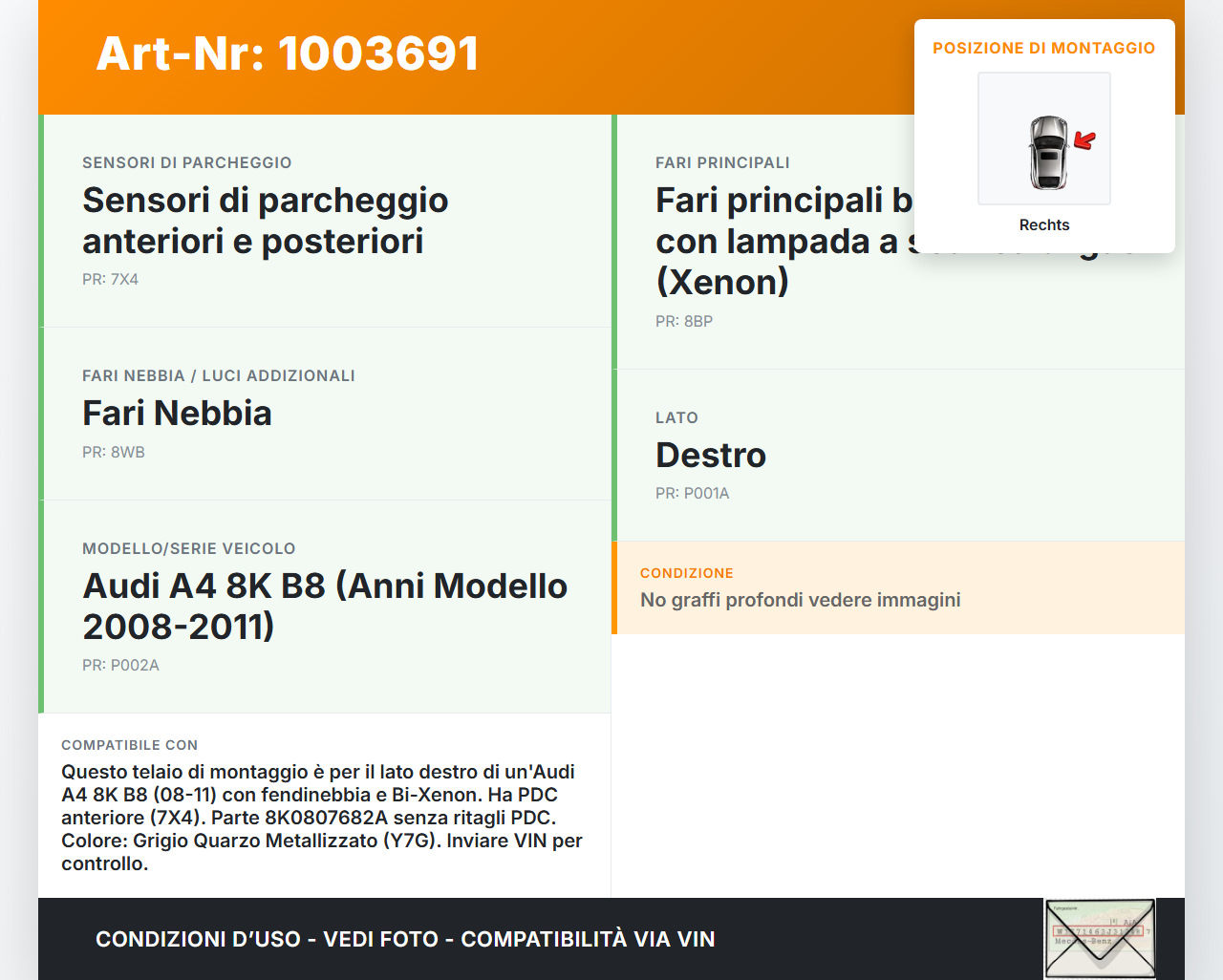This screenshot has width=1223, height=980.
Task: Open the SENSORI DI PARCHEGGIO category label
Action: pos(187,162)
